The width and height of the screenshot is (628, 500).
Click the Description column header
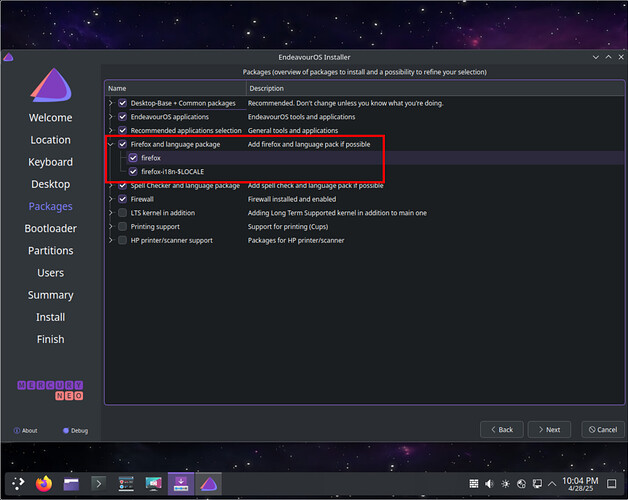[x=435, y=88]
